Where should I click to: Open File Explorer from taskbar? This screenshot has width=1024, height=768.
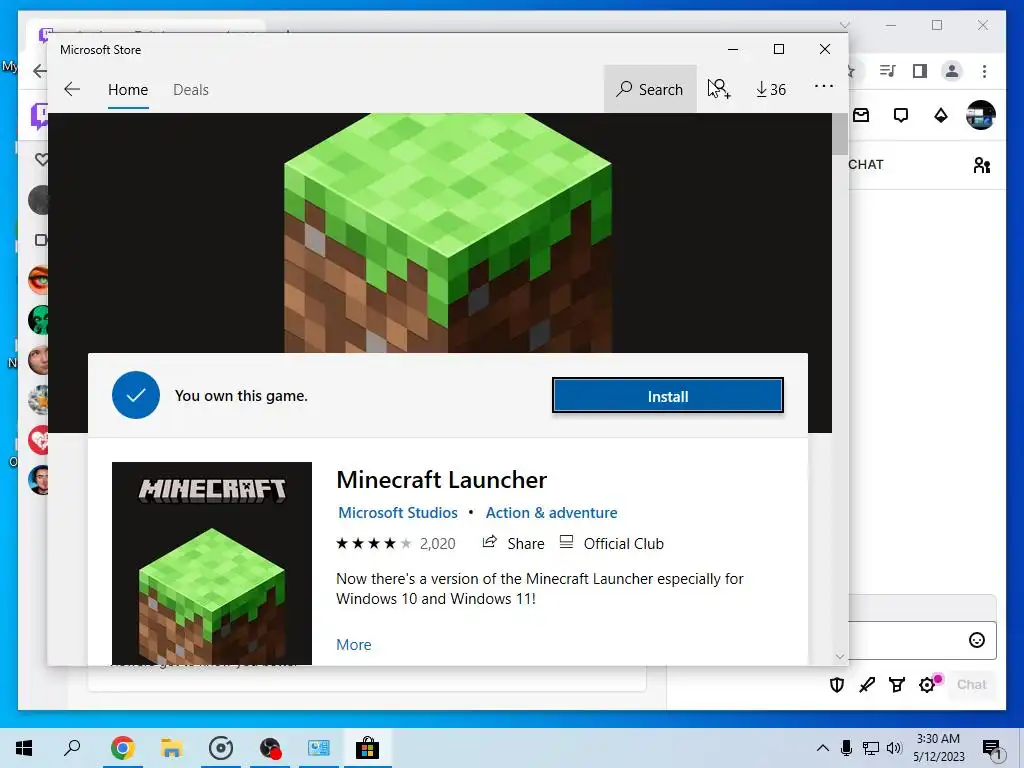[171, 748]
